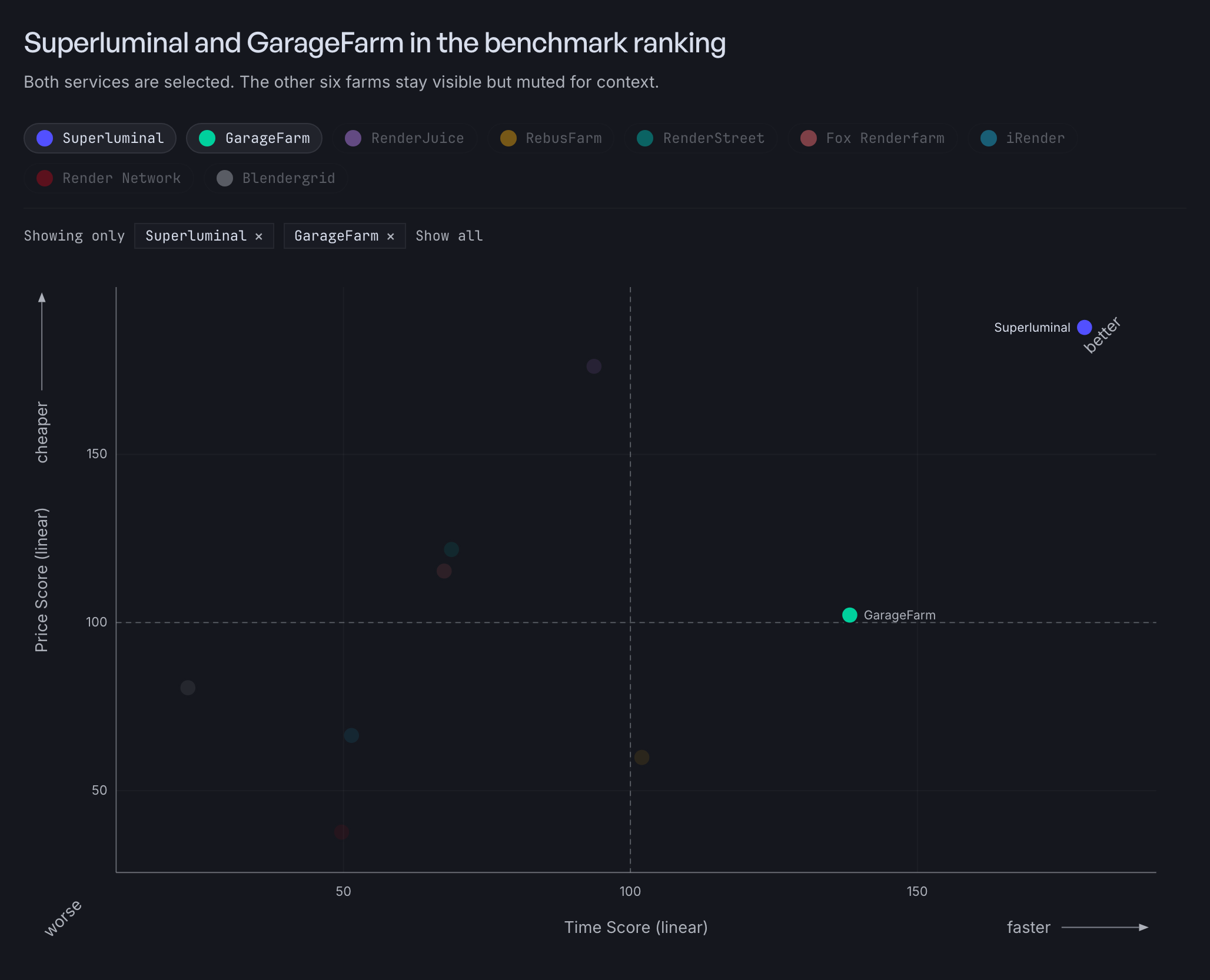1210x980 pixels.
Task: Click the GarageFarm point label
Action: pos(899,615)
